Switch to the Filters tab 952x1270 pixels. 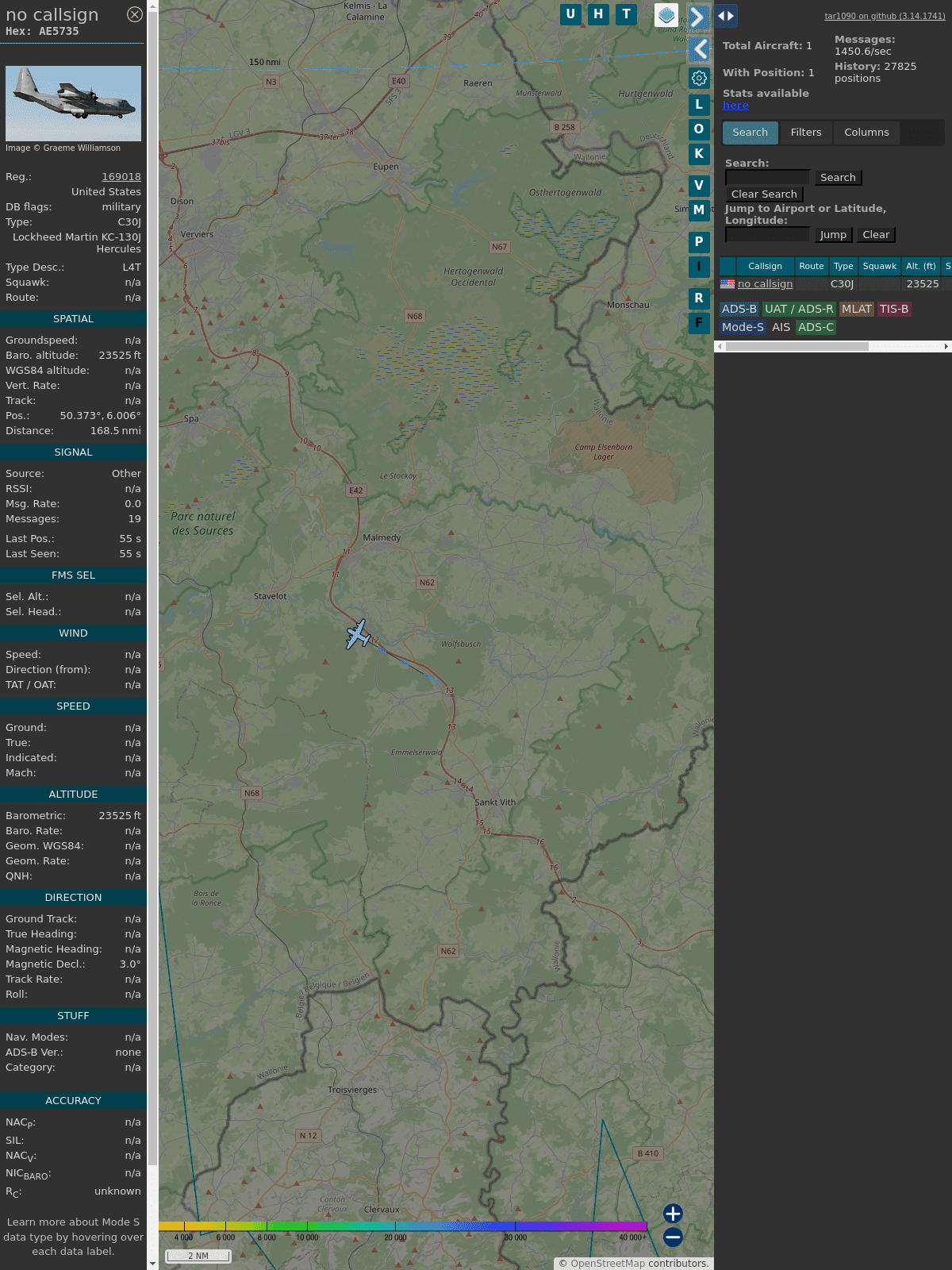pyautogui.click(x=806, y=133)
